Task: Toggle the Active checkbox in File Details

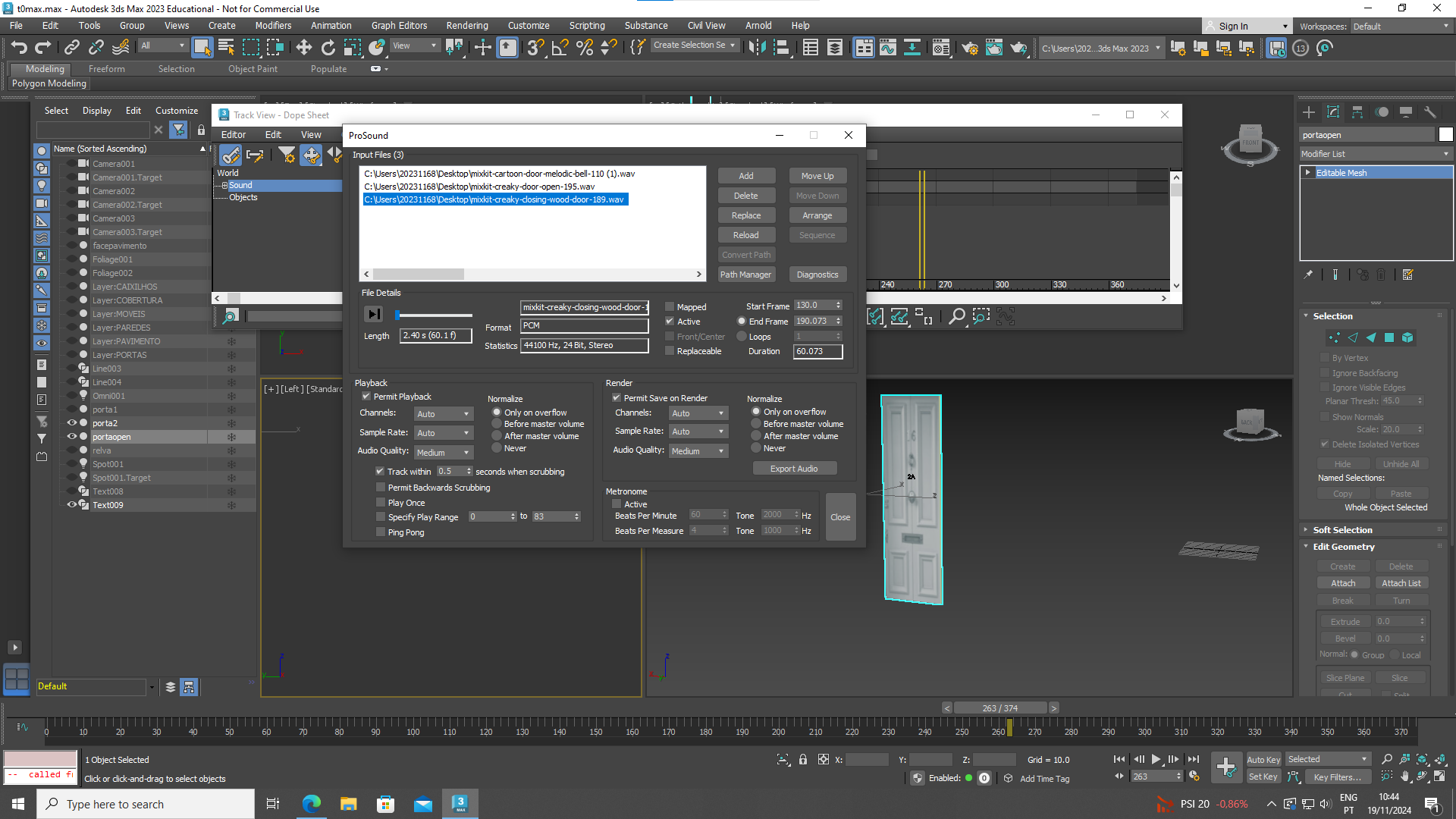Action: pyautogui.click(x=670, y=322)
